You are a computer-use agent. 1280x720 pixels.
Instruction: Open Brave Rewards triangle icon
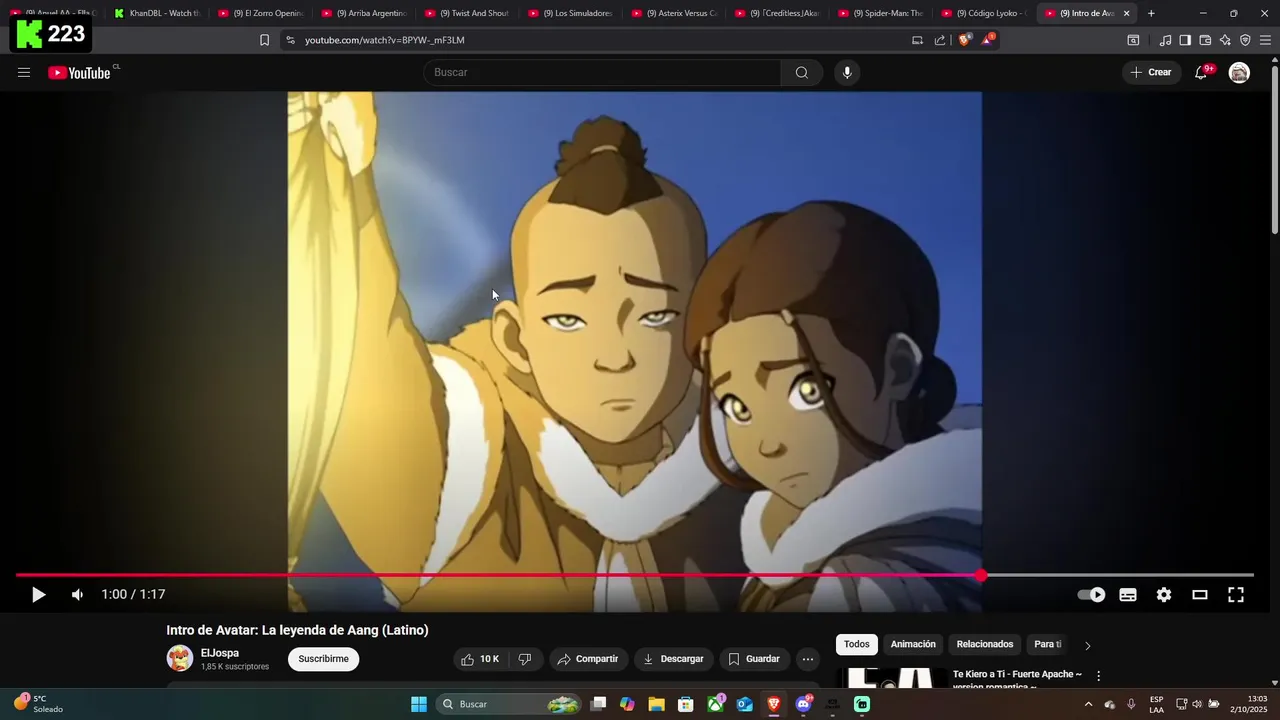point(988,40)
